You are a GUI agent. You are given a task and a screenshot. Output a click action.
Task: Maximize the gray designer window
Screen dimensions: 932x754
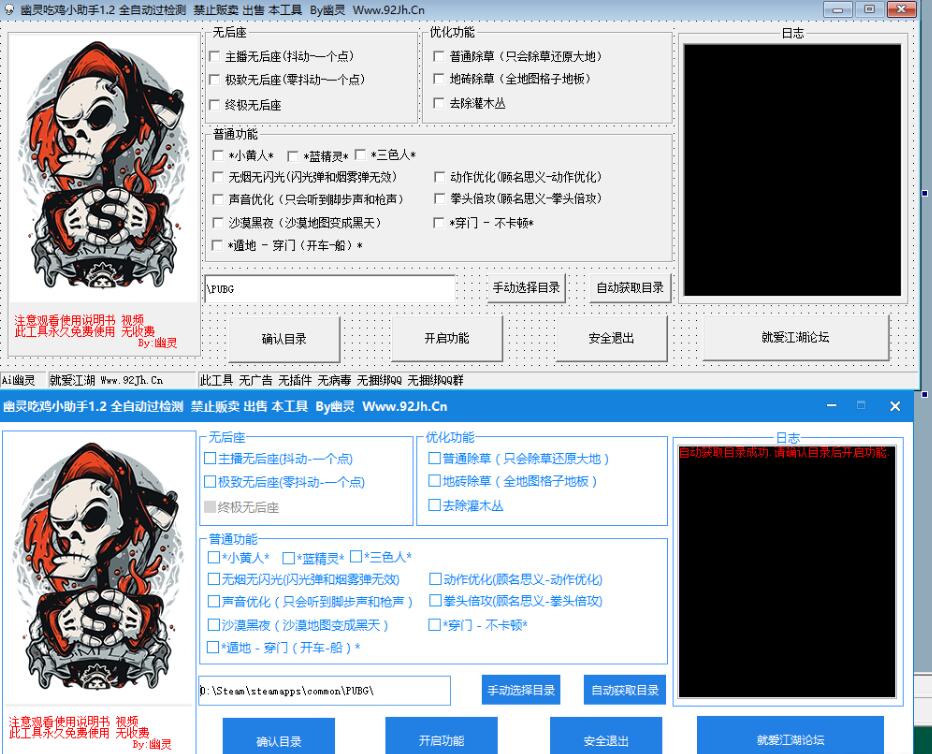(x=870, y=10)
